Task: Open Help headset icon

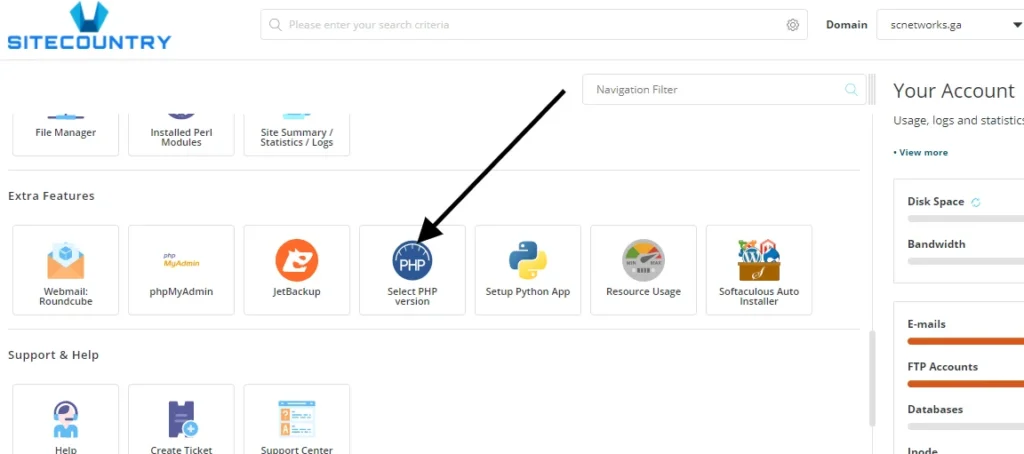Action: [x=65, y=419]
